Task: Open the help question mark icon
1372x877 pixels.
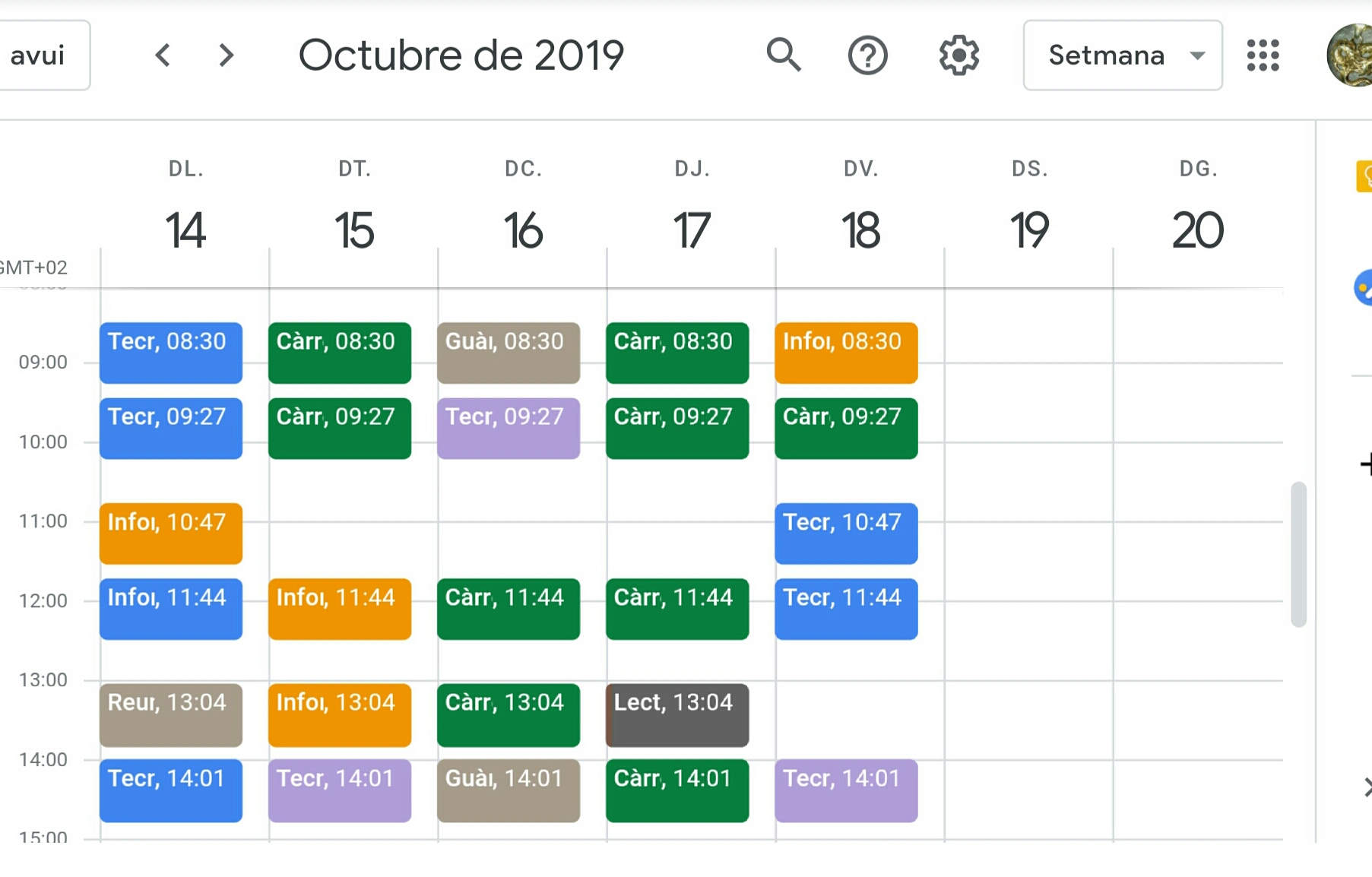Action: [x=867, y=55]
